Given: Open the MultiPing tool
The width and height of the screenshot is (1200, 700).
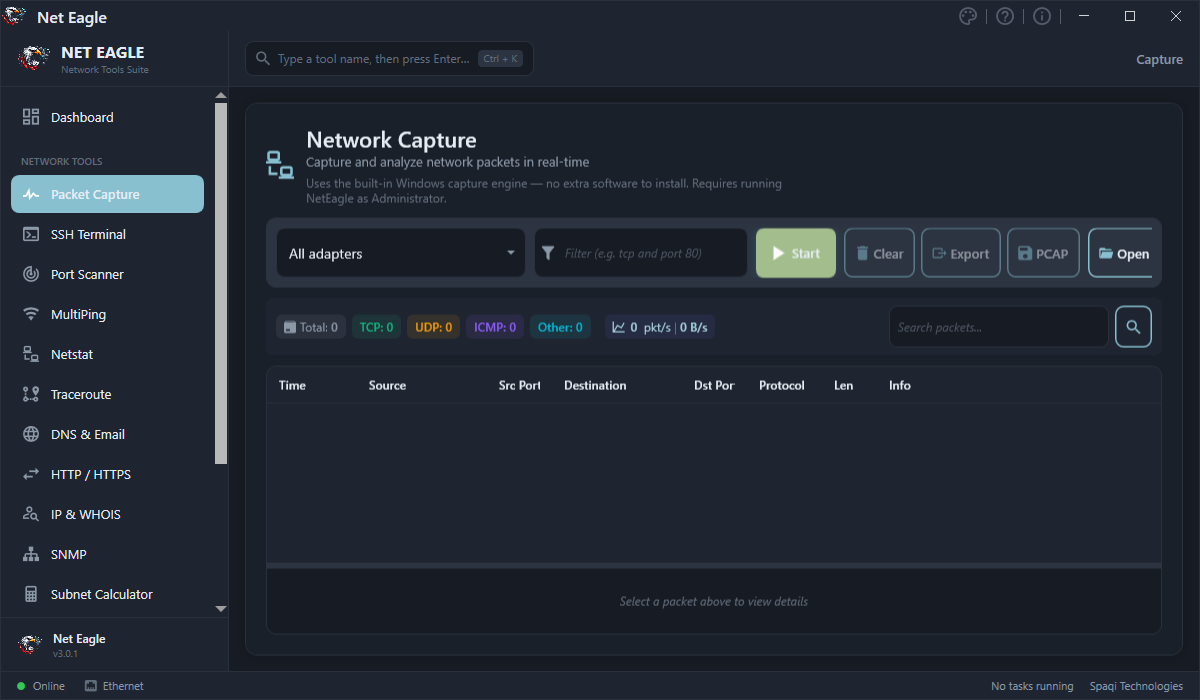Looking at the screenshot, I should (107, 314).
